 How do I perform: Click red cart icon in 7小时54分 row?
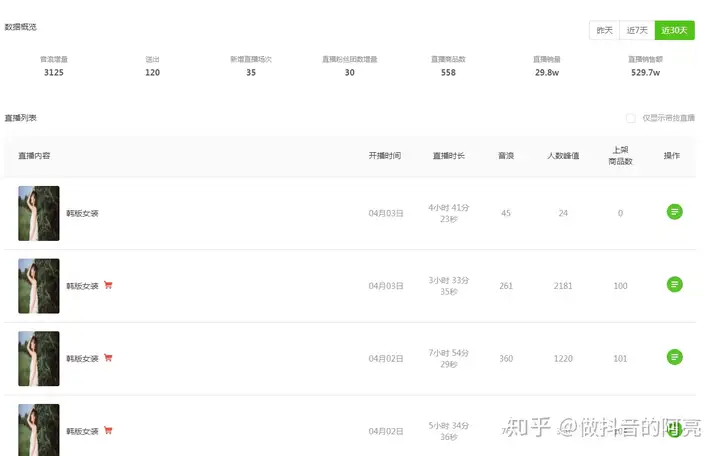coord(108,358)
